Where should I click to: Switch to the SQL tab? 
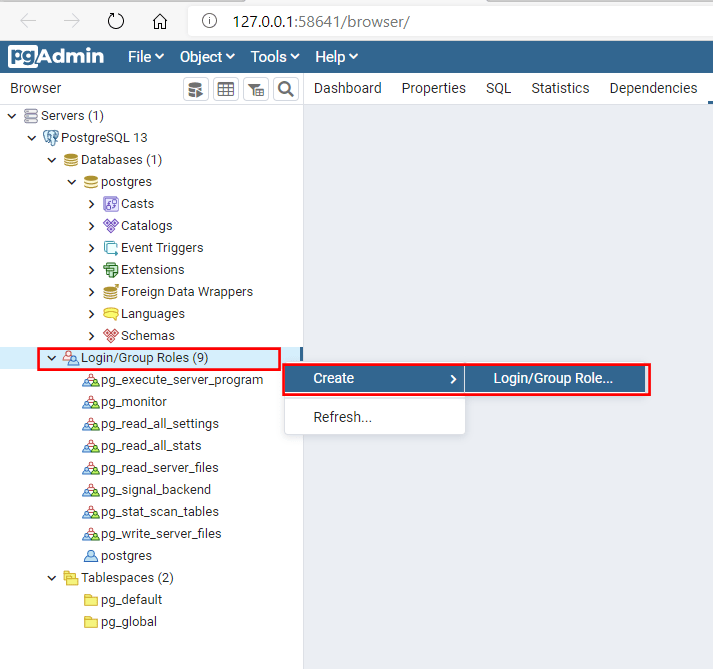coord(498,88)
